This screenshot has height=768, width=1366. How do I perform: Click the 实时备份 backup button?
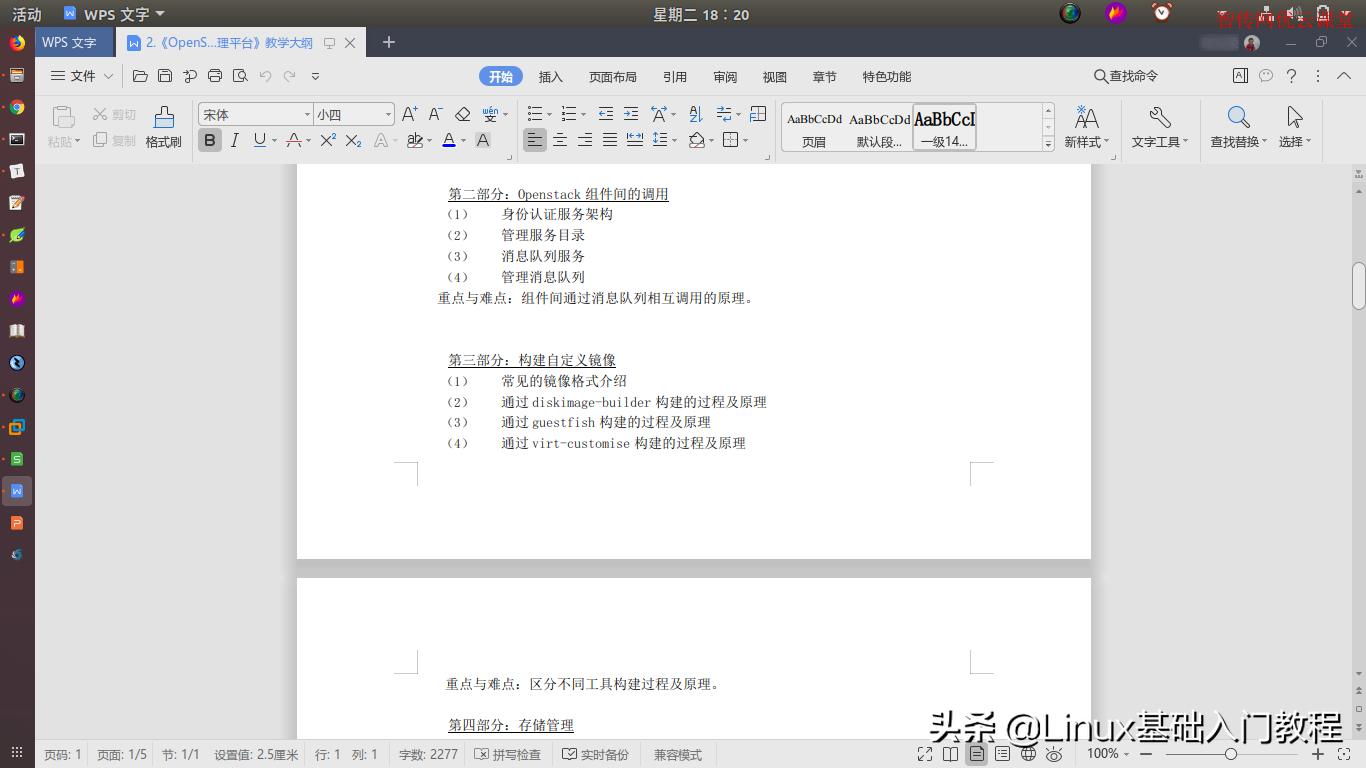click(596, 754)
